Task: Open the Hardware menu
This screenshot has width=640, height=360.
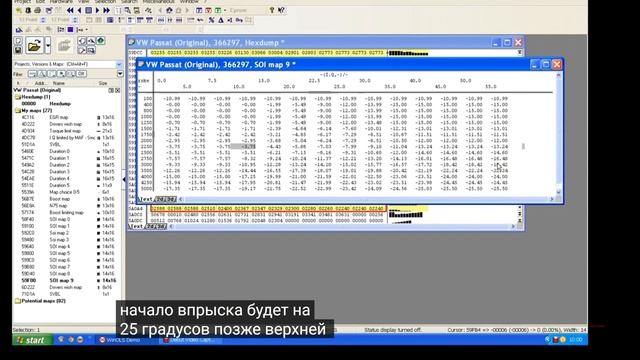Action: click(x=61, y=2)
